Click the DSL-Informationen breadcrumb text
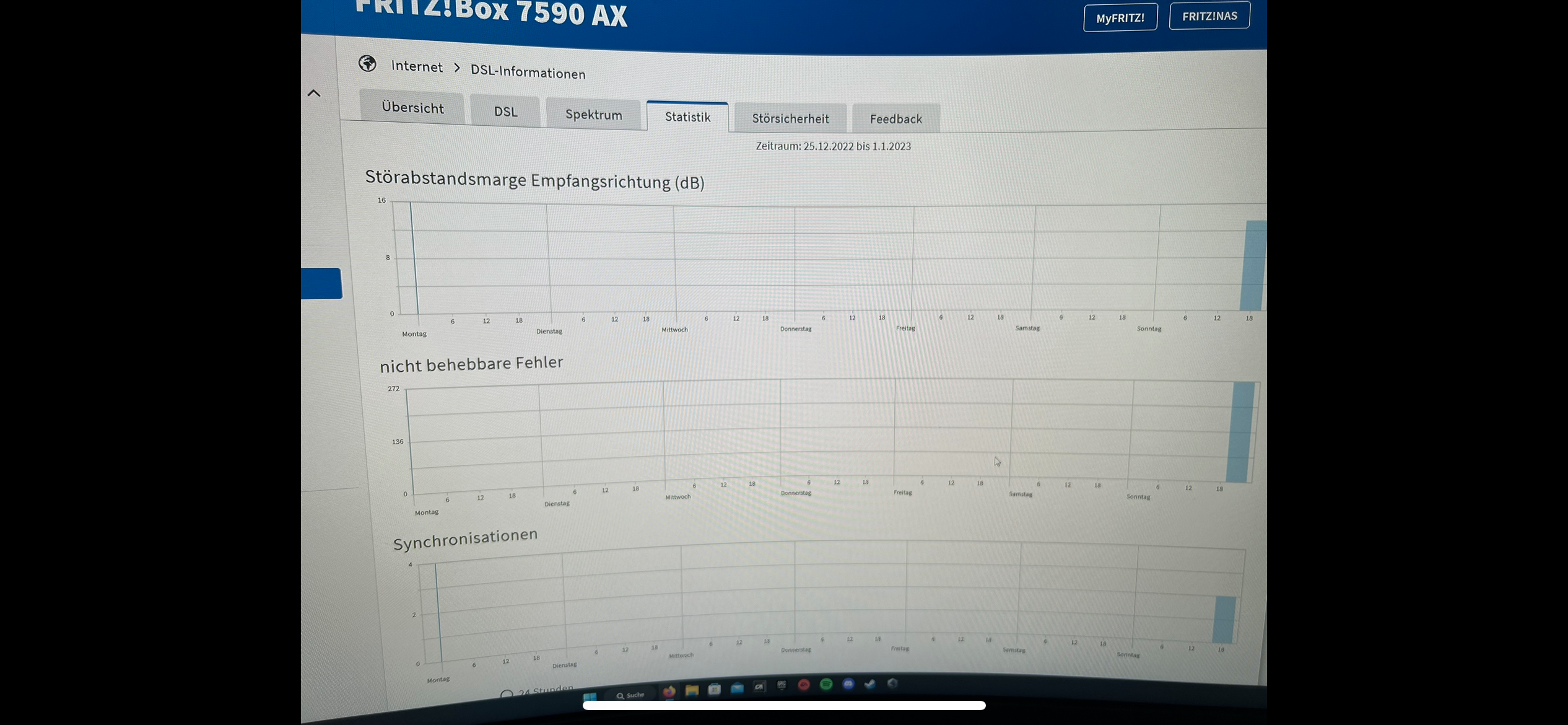The height and width of the screenshot is (725, 1568). (x=528, y=72)
